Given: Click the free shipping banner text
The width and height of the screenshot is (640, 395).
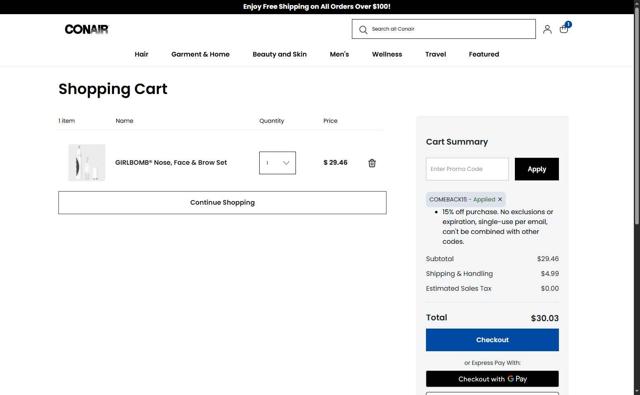Looking at the screenshot, I should coord(317,7).
